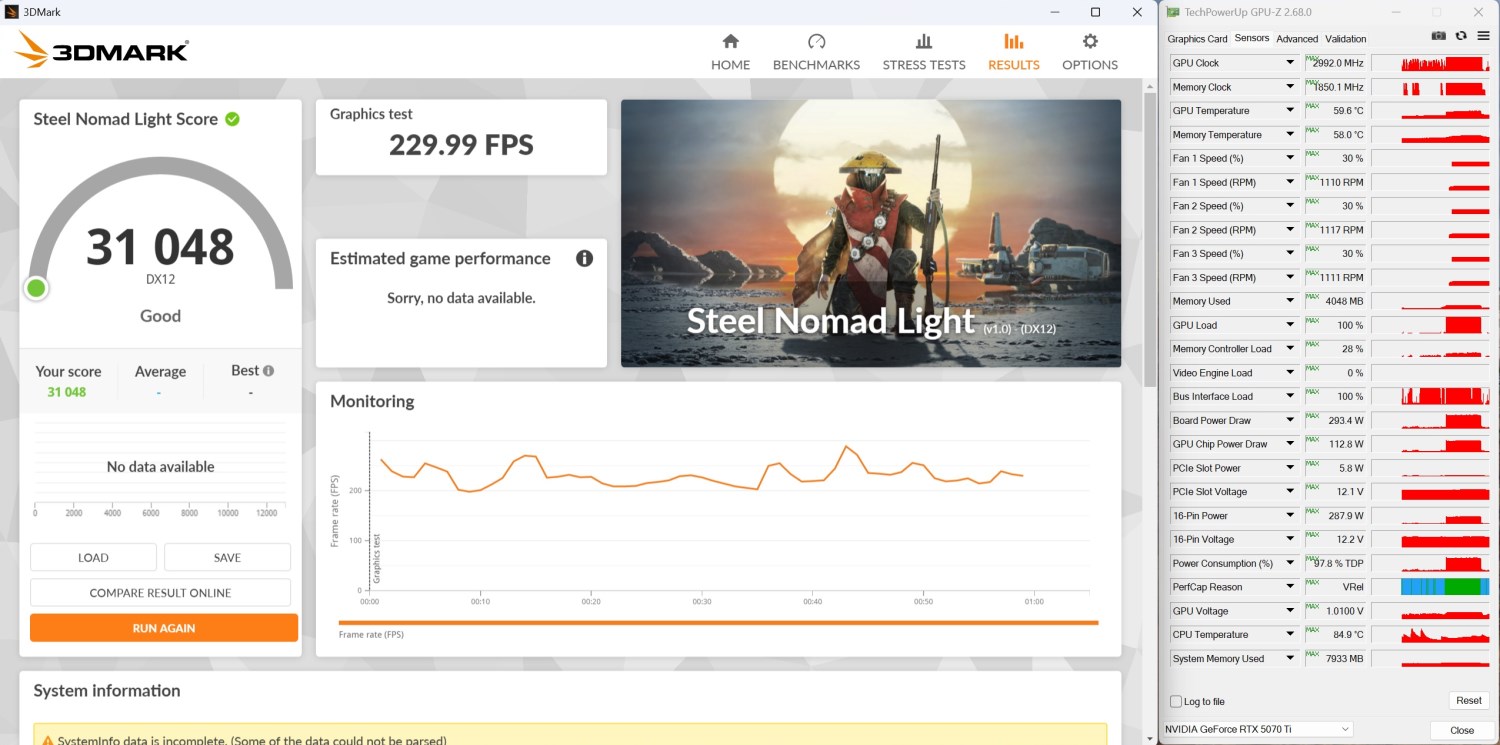Viewport: 1500px width, 745px height.
Task: Click the 229.99 FPS graphics test value
Action: click(461, 145)
